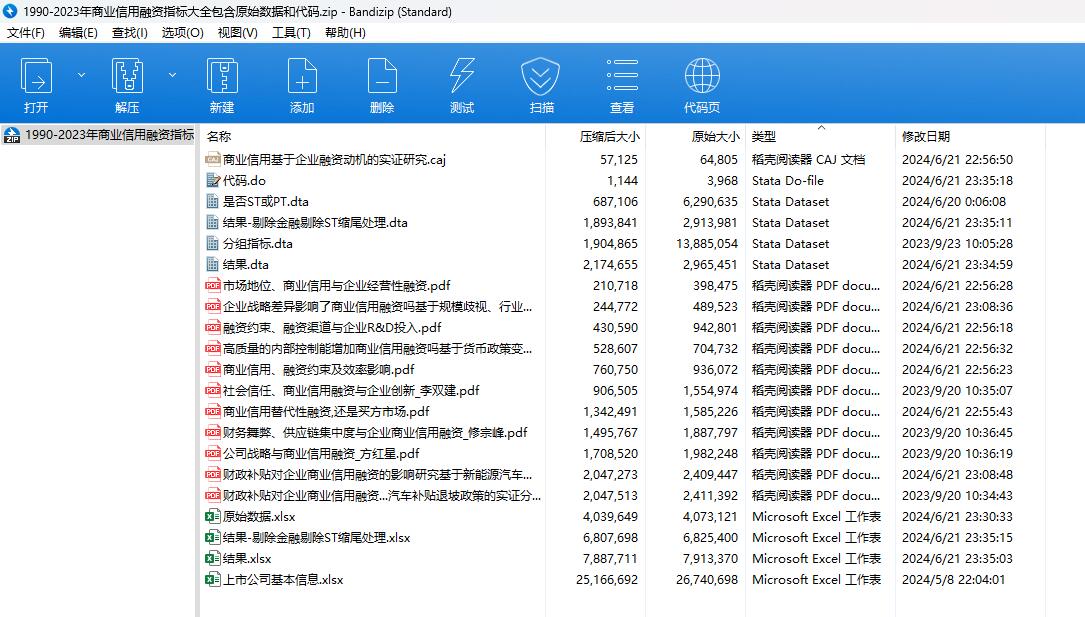The height and width of the screenshot is (617, 1085).
Task: Click the PDF icon for 市场地位、商业信用与企业经营性融资.pdf
Action: [212, 286]
